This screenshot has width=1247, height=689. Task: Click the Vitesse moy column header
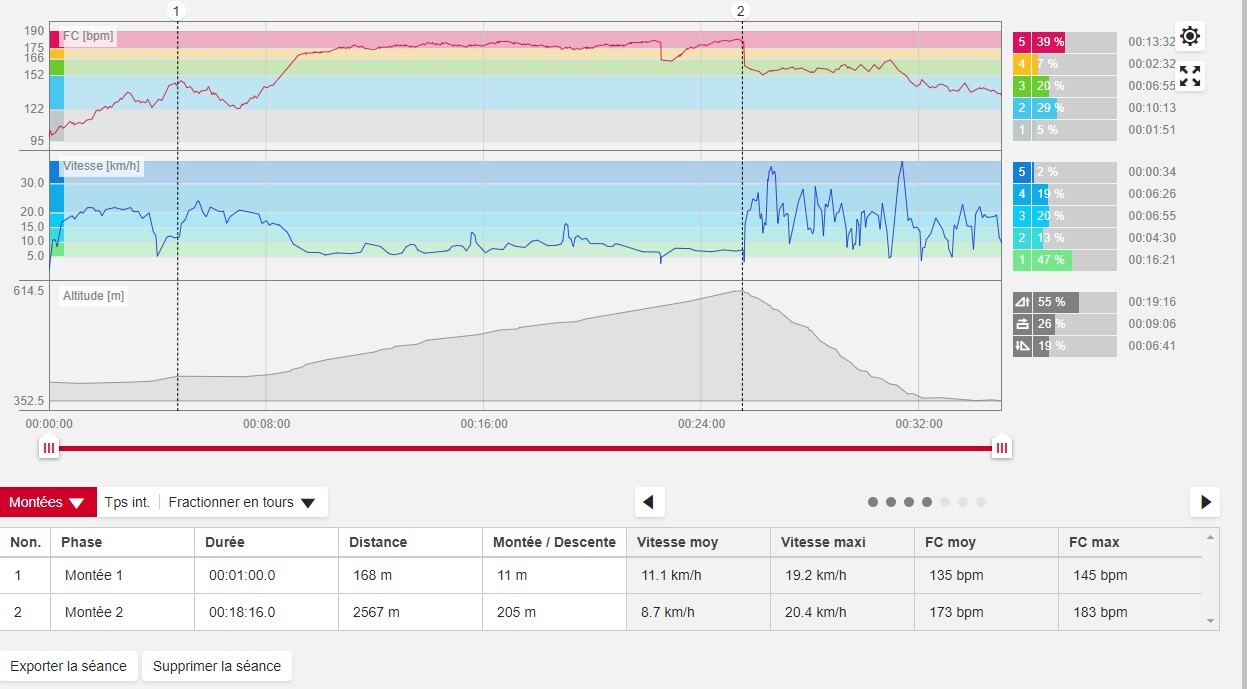[x=698, y=542]
